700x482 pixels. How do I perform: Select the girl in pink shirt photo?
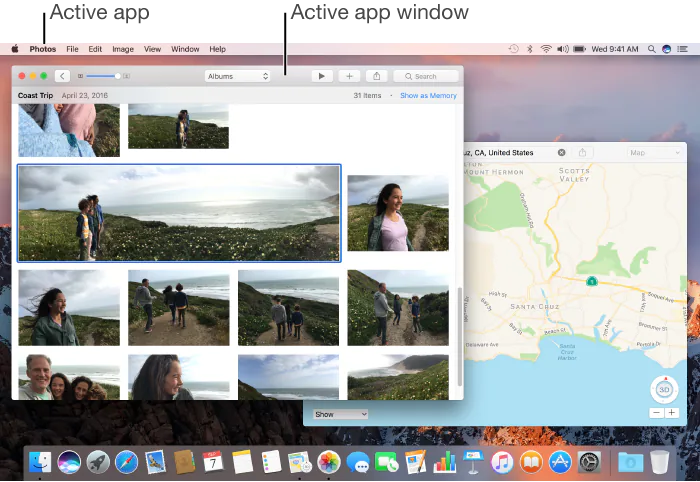tap(398, 213)
